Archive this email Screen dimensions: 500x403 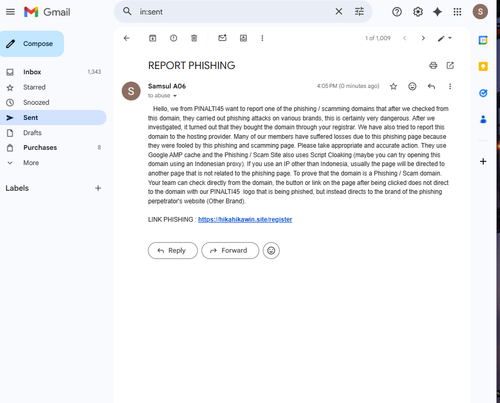point(152,38)
